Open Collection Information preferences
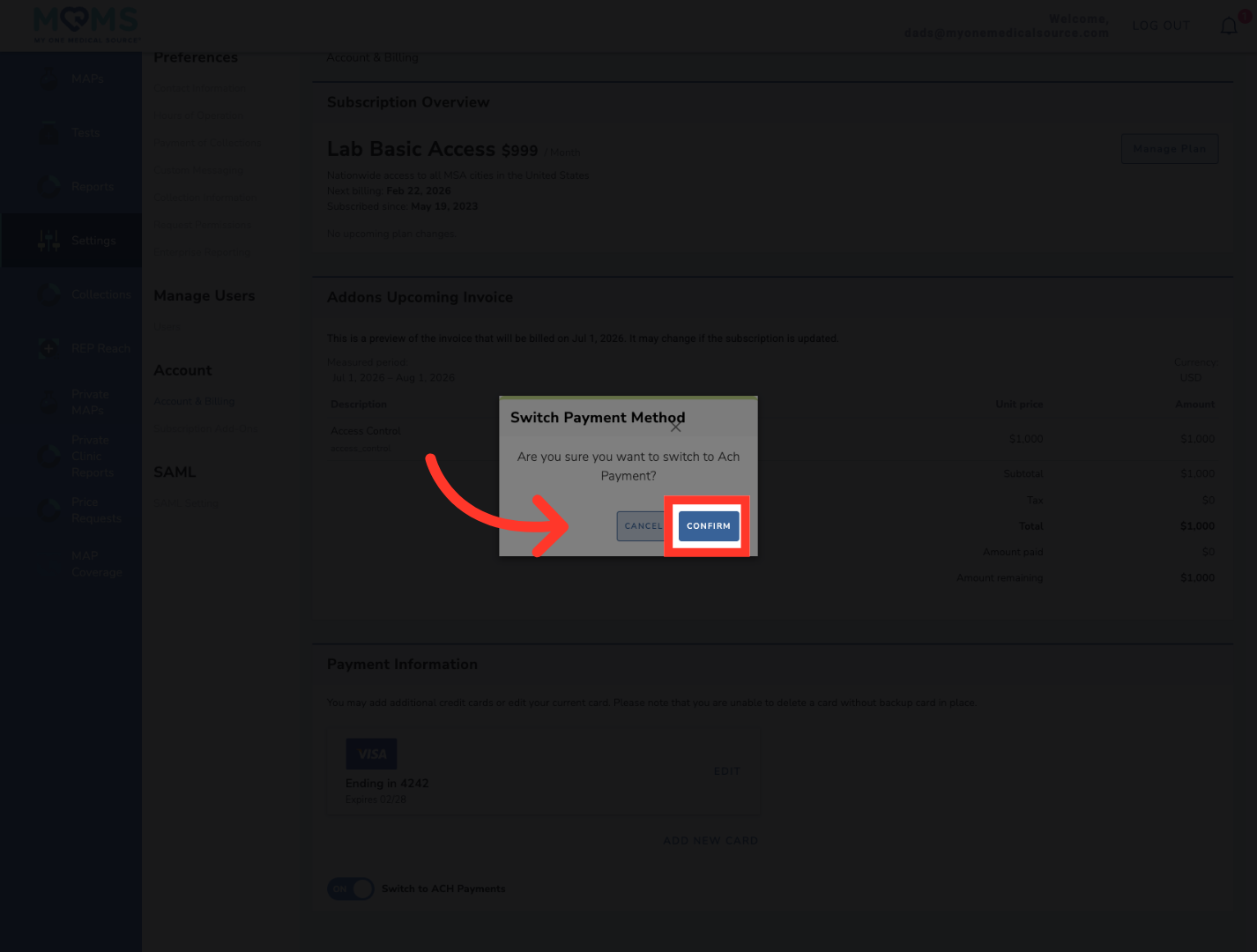This screenshot has height=952, width=1257. (x=204, y=197)
